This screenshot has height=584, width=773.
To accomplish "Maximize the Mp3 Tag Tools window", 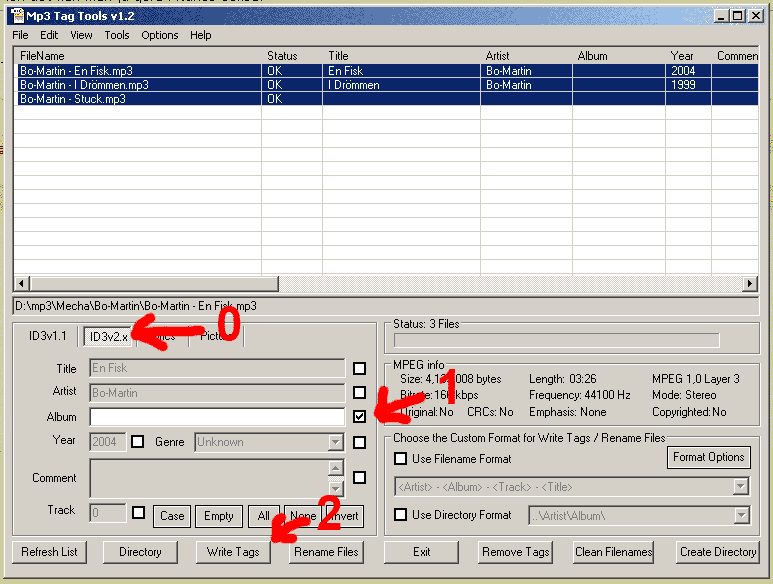I will click(x=738, y=16).
